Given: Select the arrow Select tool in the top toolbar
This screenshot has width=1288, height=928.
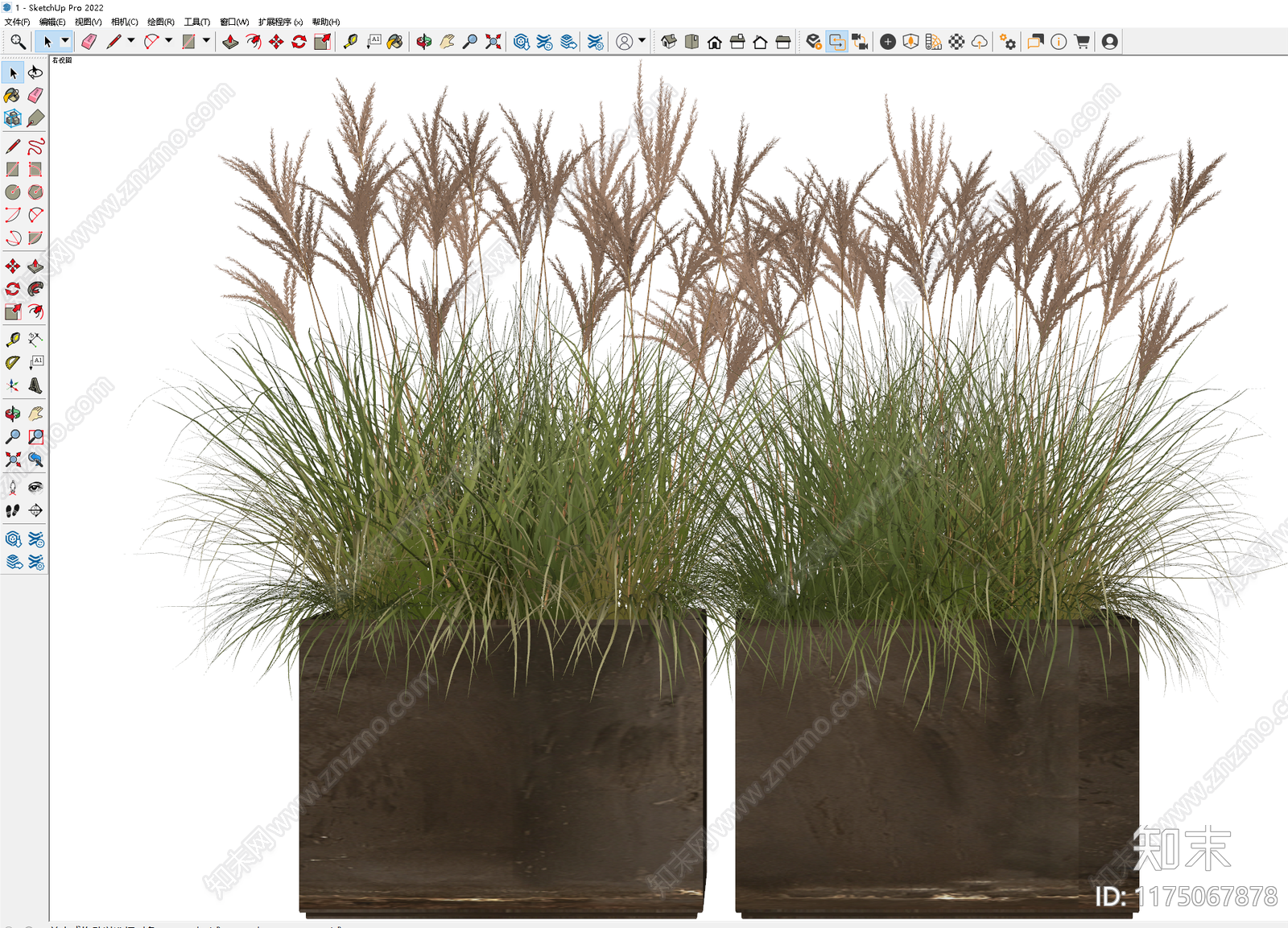Looking at the screenshot, I should pyautogui.click(x=47, y=42).
